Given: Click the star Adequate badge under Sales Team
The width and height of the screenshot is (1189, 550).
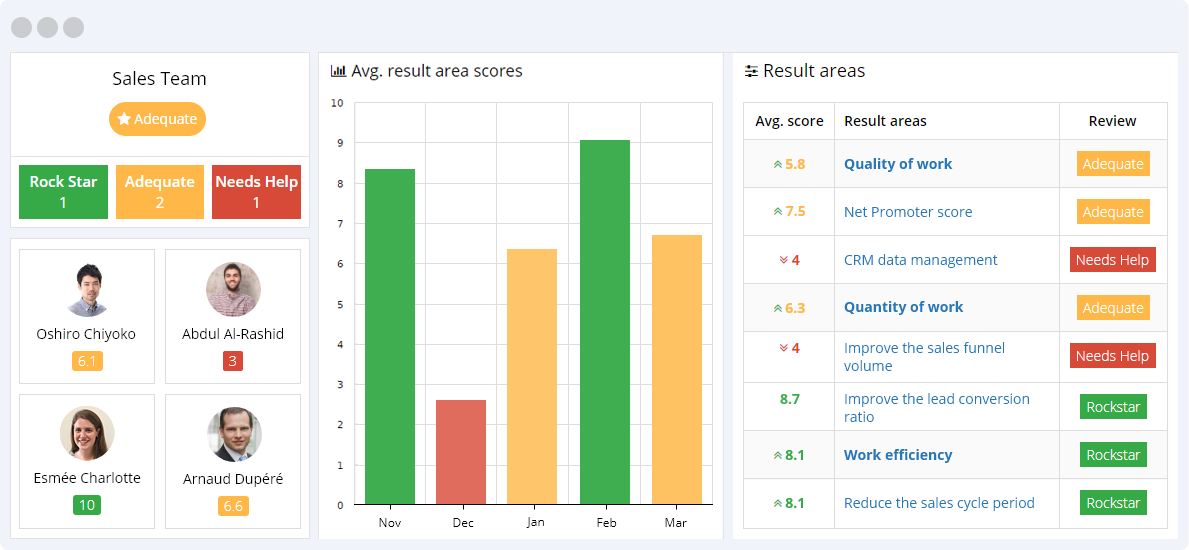Looking at the screenshot, I should (x=158, y=119).
